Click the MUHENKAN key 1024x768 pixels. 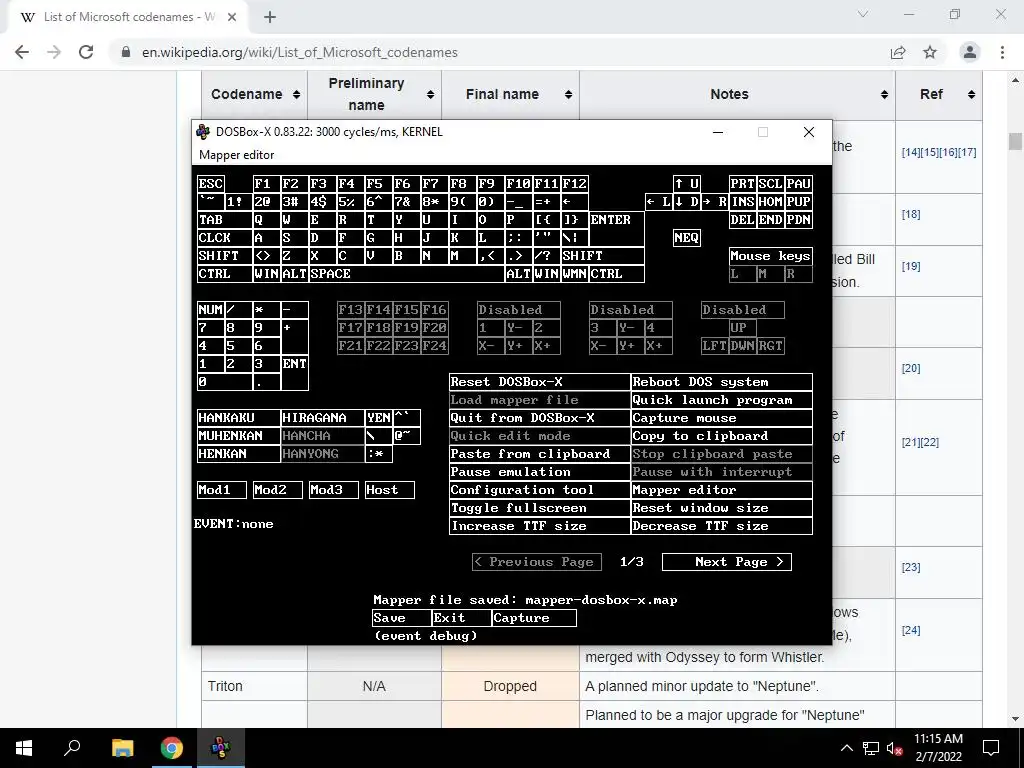(x=238, y=436)
